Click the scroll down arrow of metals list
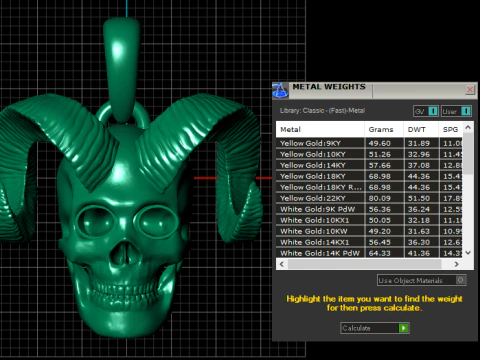The image size is (480, 360). [468, 253]
